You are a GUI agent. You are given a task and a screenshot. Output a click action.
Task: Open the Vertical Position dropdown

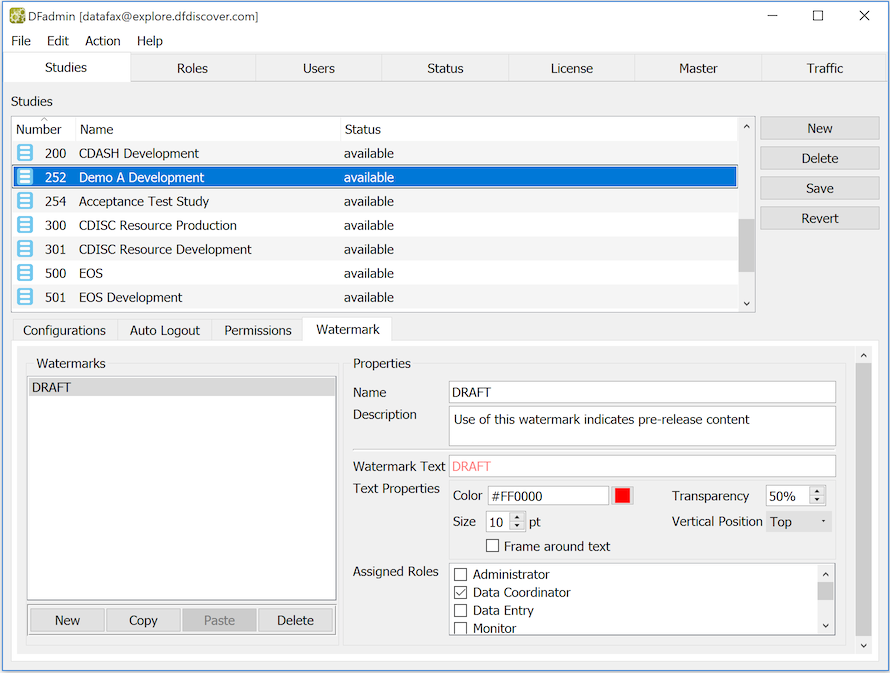(799, 521)
